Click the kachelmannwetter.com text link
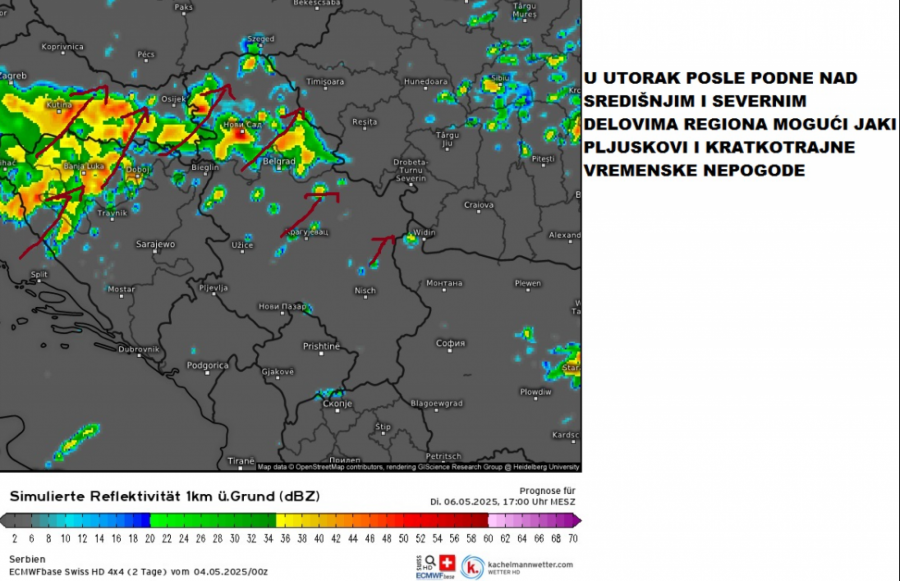 click(x=529, y=564)
